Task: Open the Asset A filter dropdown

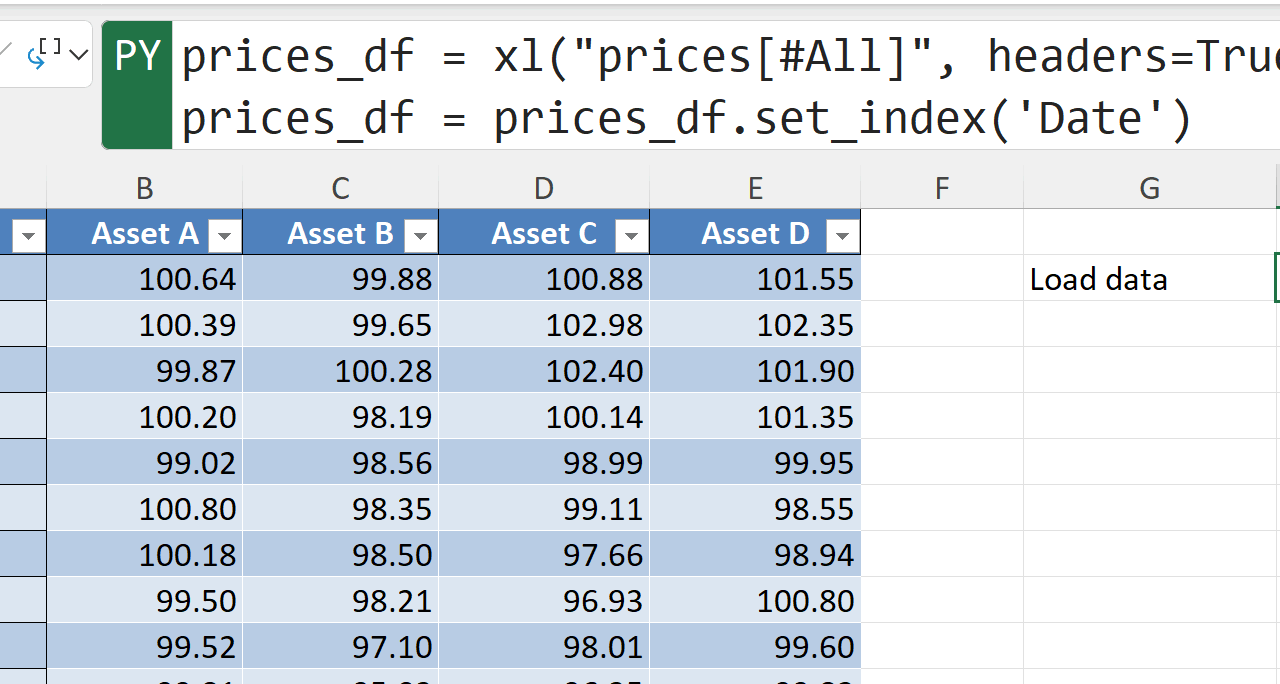Action: (224, 236)
